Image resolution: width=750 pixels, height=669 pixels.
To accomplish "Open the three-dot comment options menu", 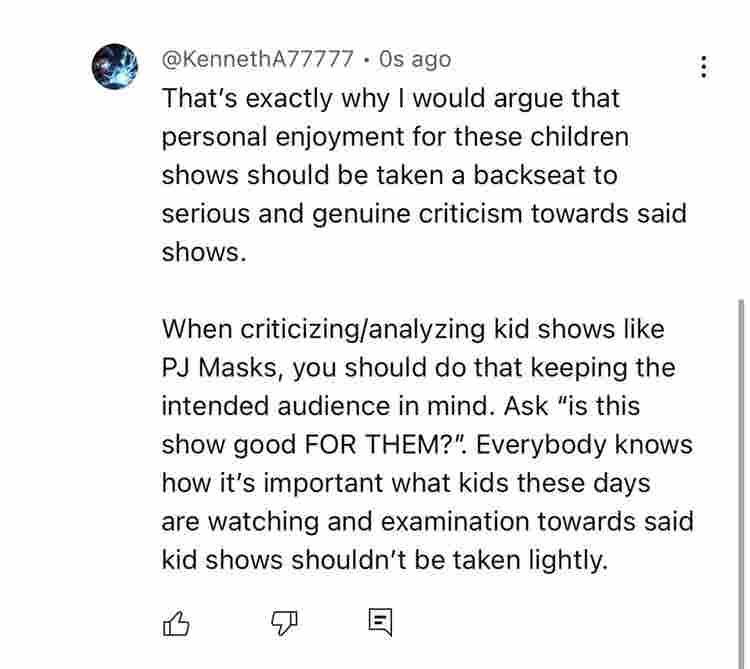I will point(703,67).
